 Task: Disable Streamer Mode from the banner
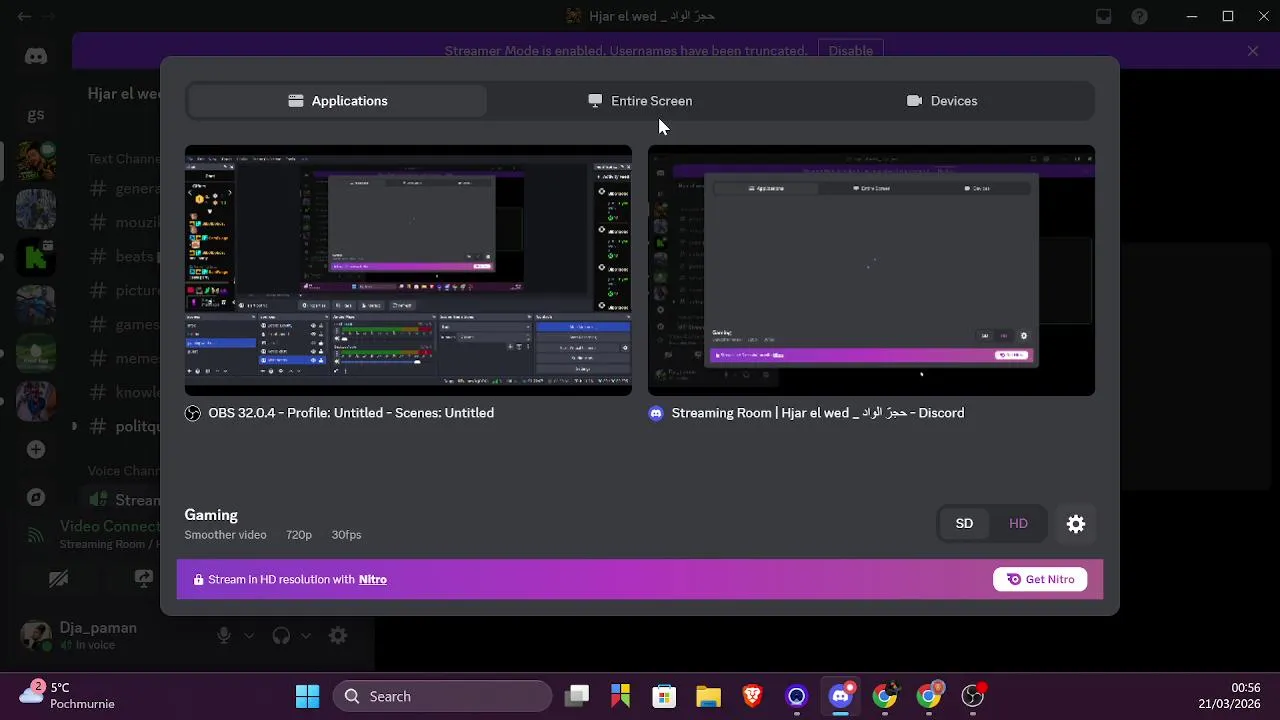point(851,50)
